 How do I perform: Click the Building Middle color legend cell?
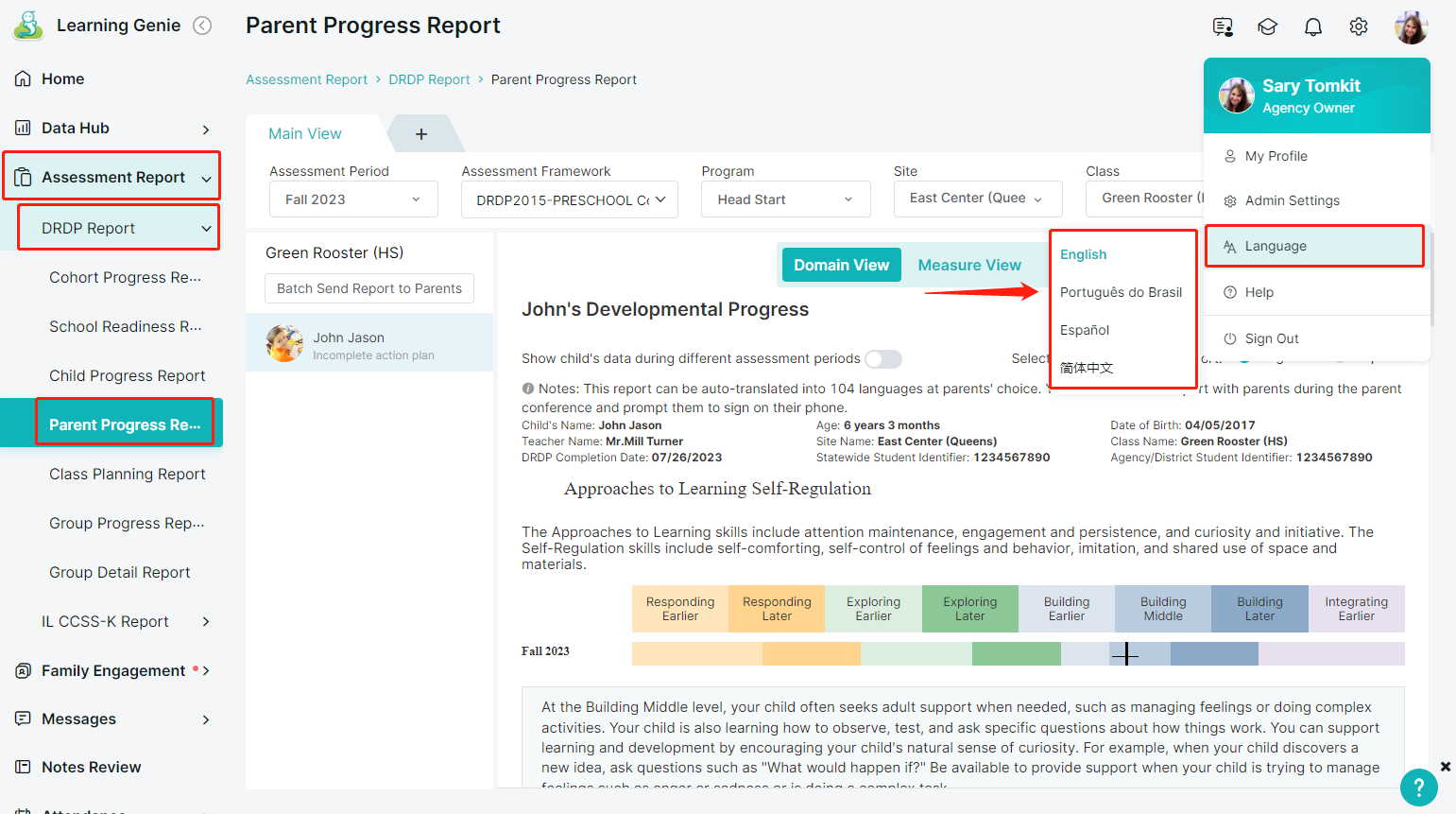[x=1162, y=609]
